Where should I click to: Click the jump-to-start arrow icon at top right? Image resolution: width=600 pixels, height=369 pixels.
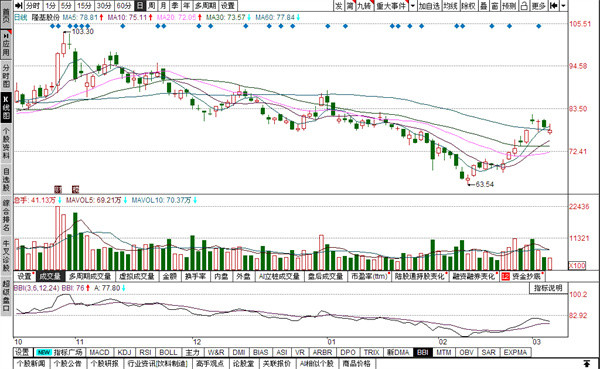(553, 6)
